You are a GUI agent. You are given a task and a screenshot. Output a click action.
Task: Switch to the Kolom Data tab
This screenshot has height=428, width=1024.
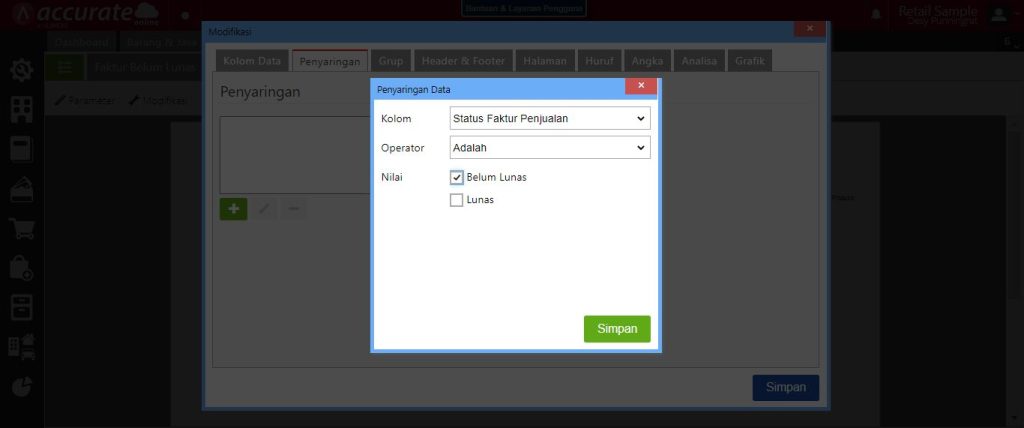(252, 61)
